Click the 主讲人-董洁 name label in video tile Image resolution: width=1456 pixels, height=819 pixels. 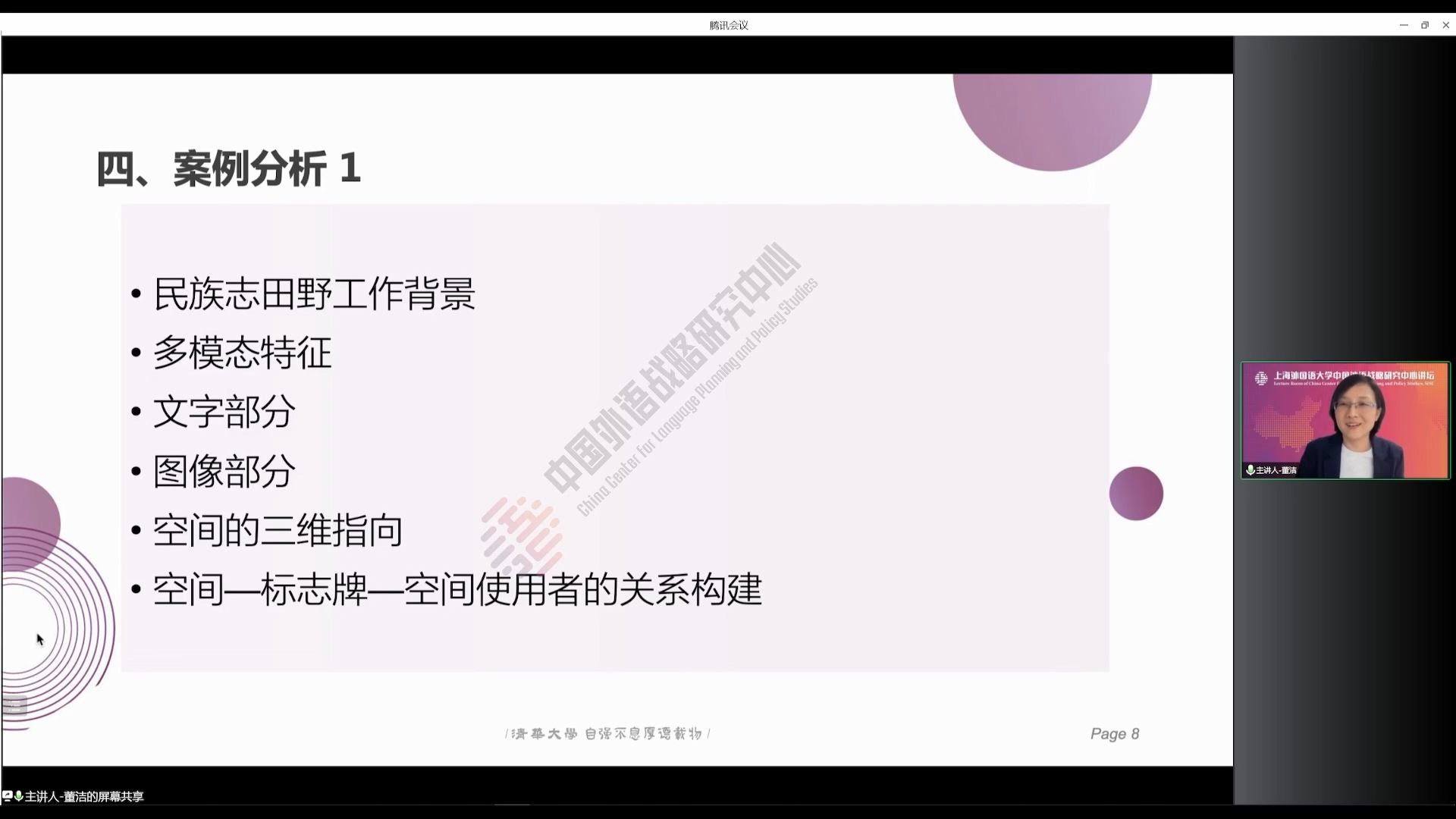(1276, 470)
